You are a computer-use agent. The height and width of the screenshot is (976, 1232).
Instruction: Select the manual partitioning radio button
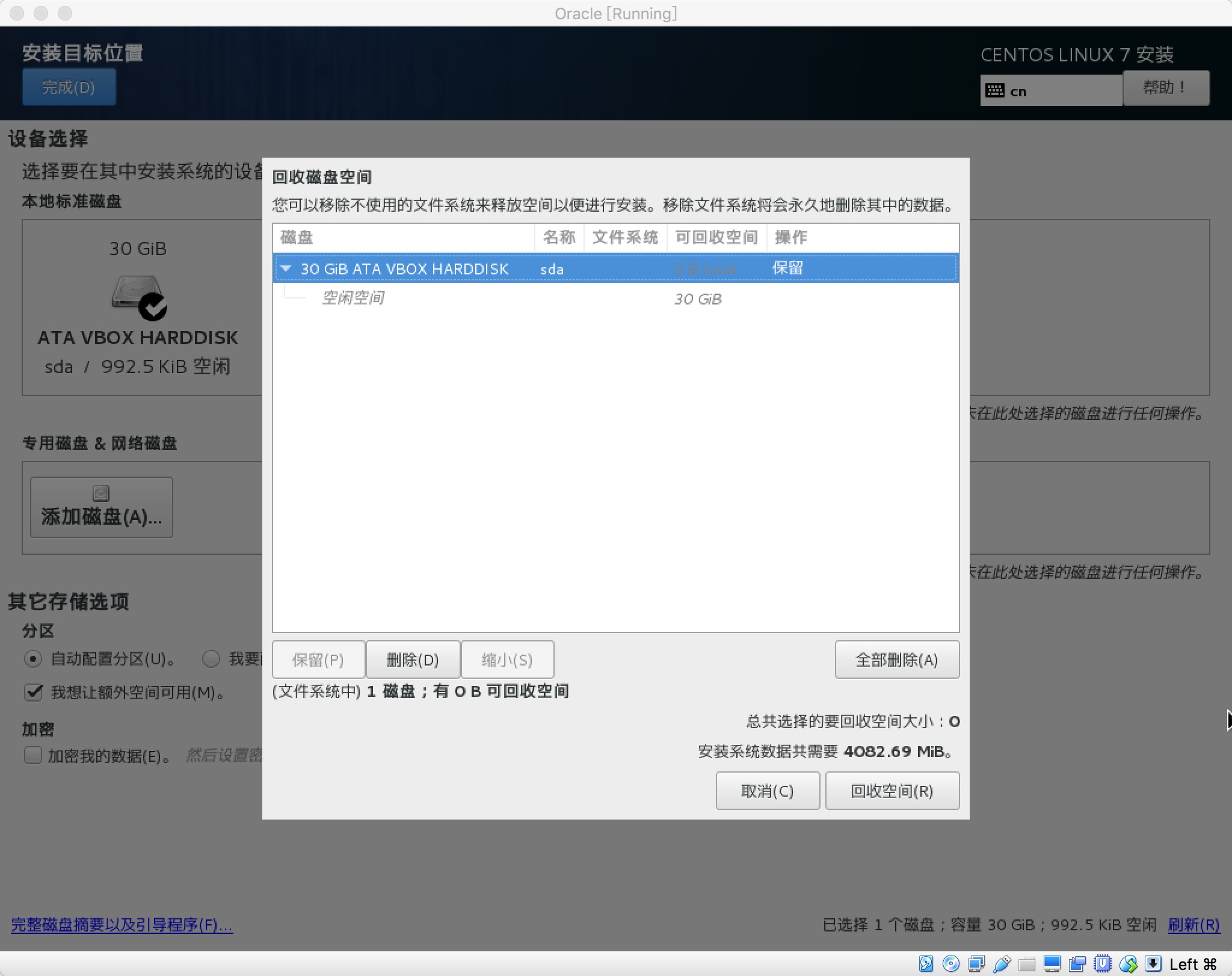pos(211,659)
